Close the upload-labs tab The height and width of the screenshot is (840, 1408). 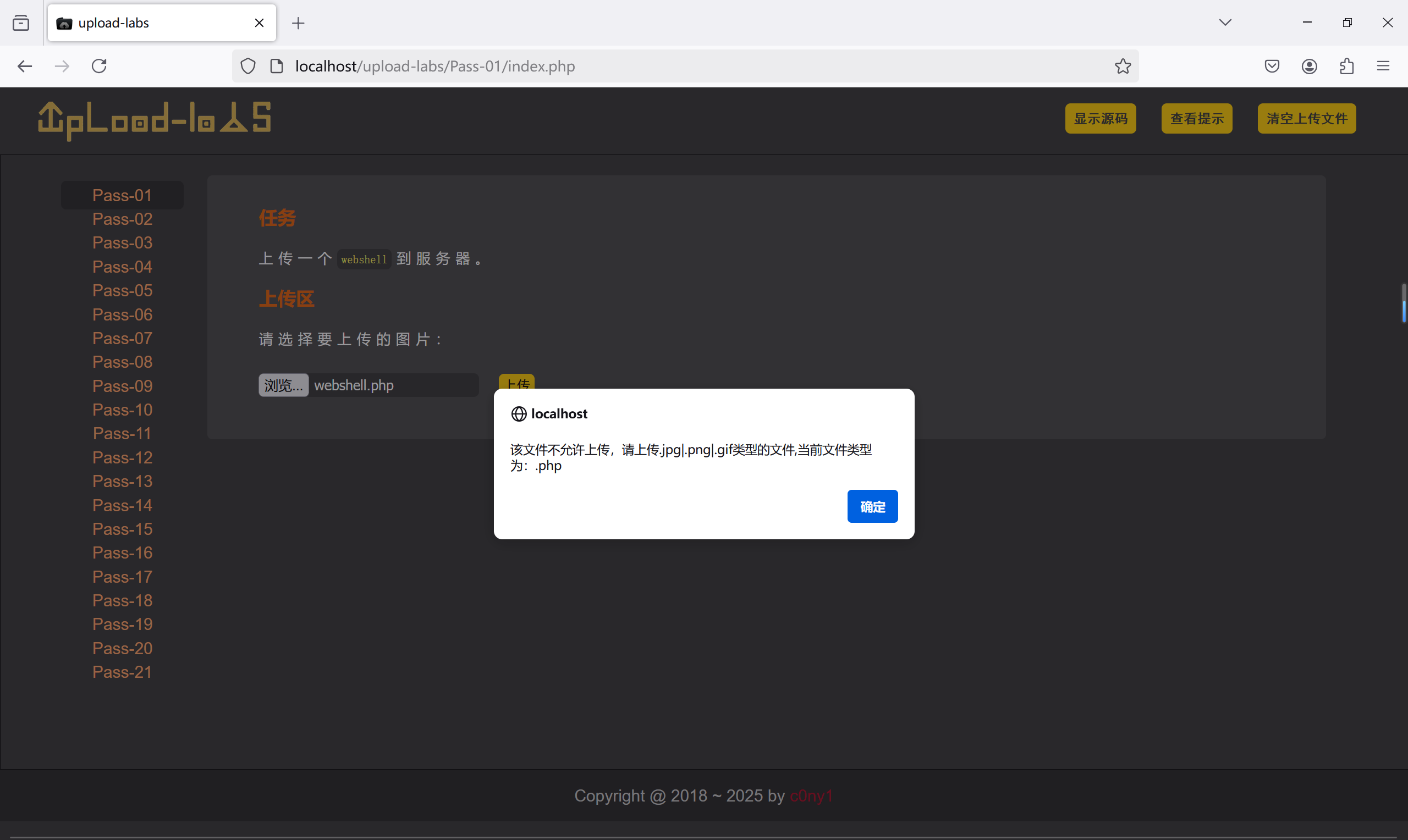(x=259, y=23)
